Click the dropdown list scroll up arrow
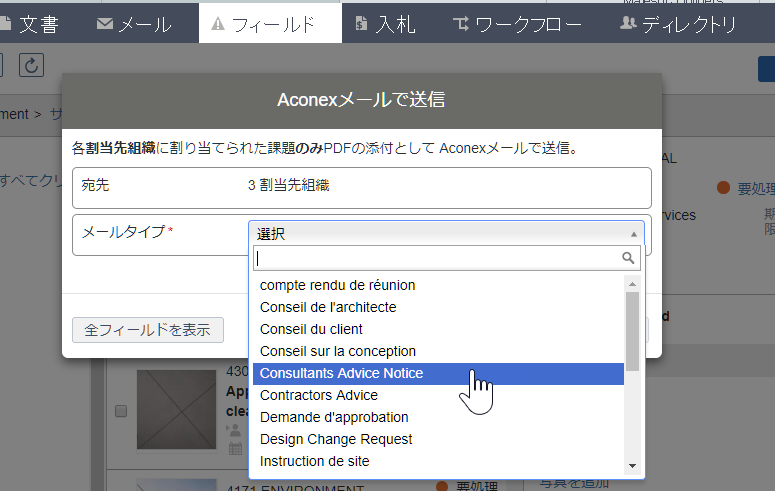The image size is (775, 491). (632, 284)
